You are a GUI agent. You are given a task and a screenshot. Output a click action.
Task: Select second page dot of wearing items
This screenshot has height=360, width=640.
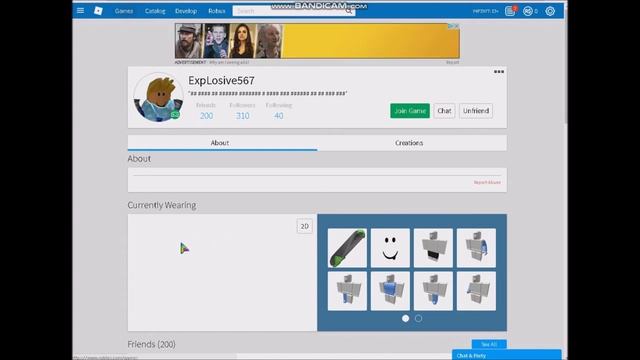[419, 318]
